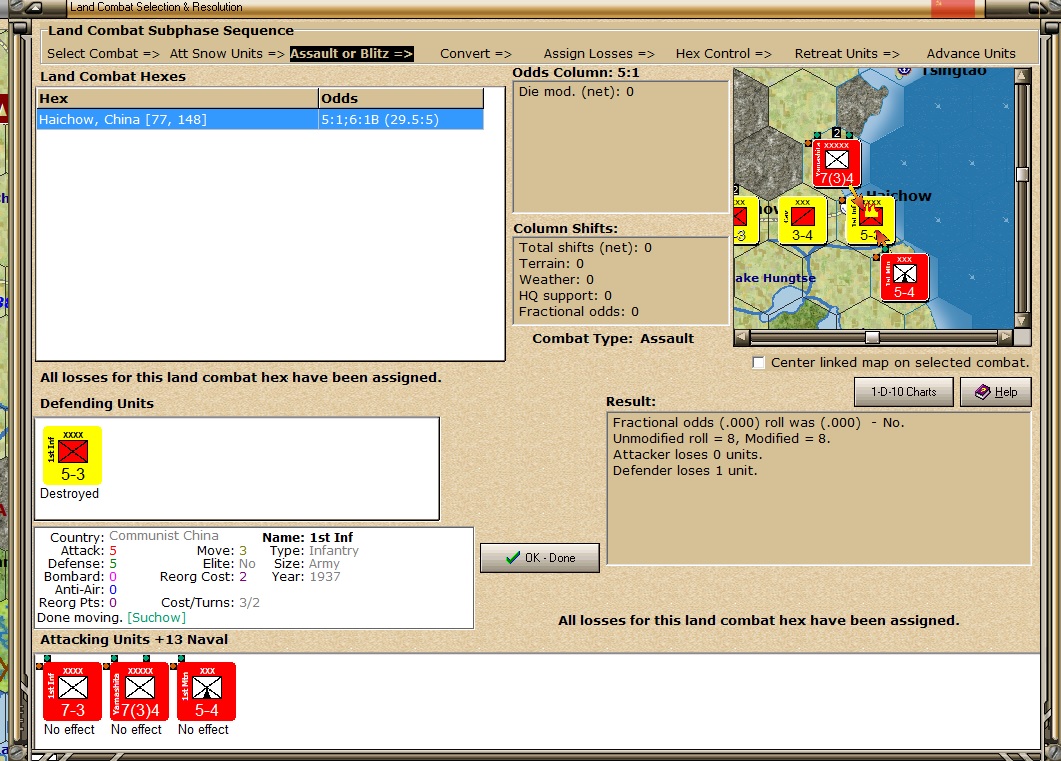Click the Select Combat subphase step
The width and height of the screenshot is (1061, 761).
tap(104, 53)
